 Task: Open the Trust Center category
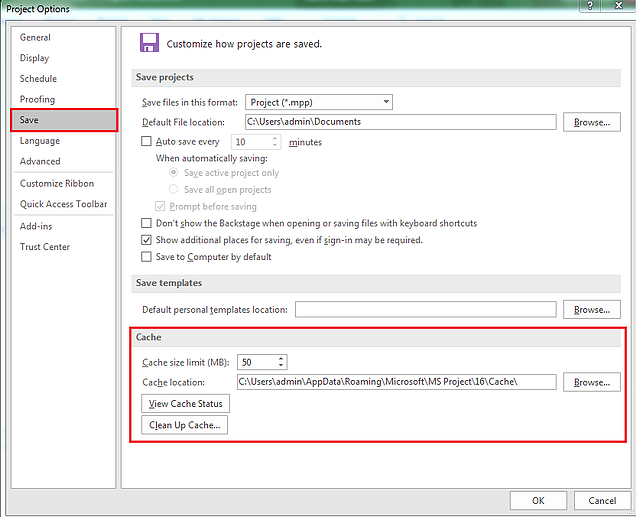(x=45, y=247)
